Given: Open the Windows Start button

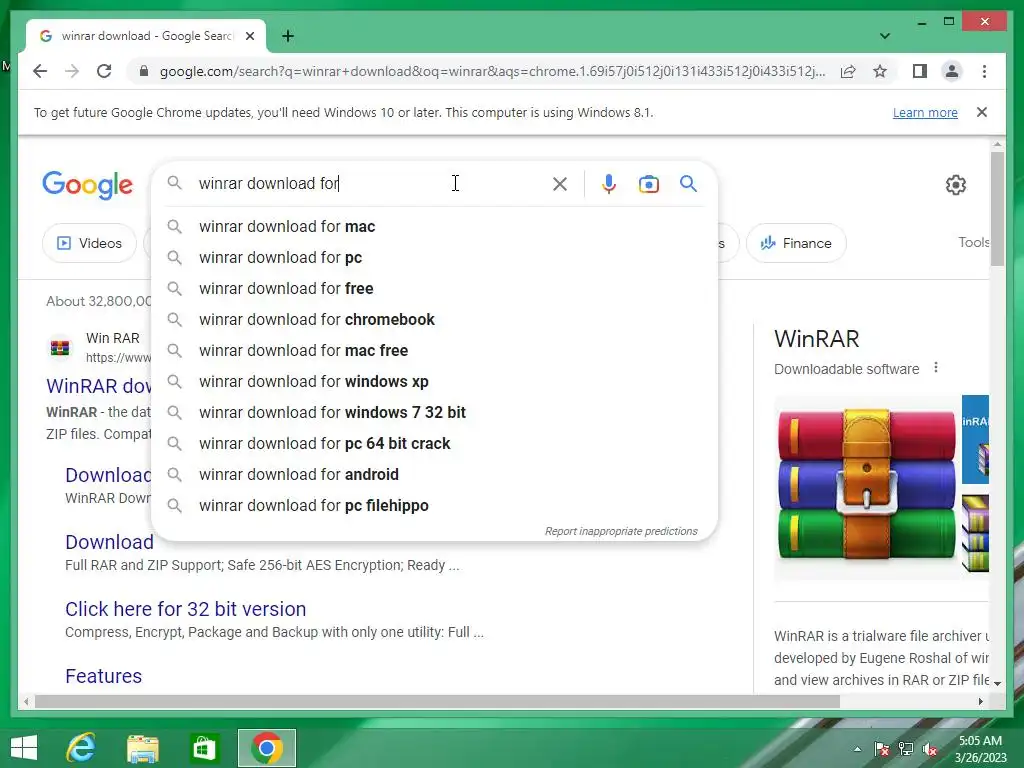Looking at the screenshot, I should tap(24, 748).
